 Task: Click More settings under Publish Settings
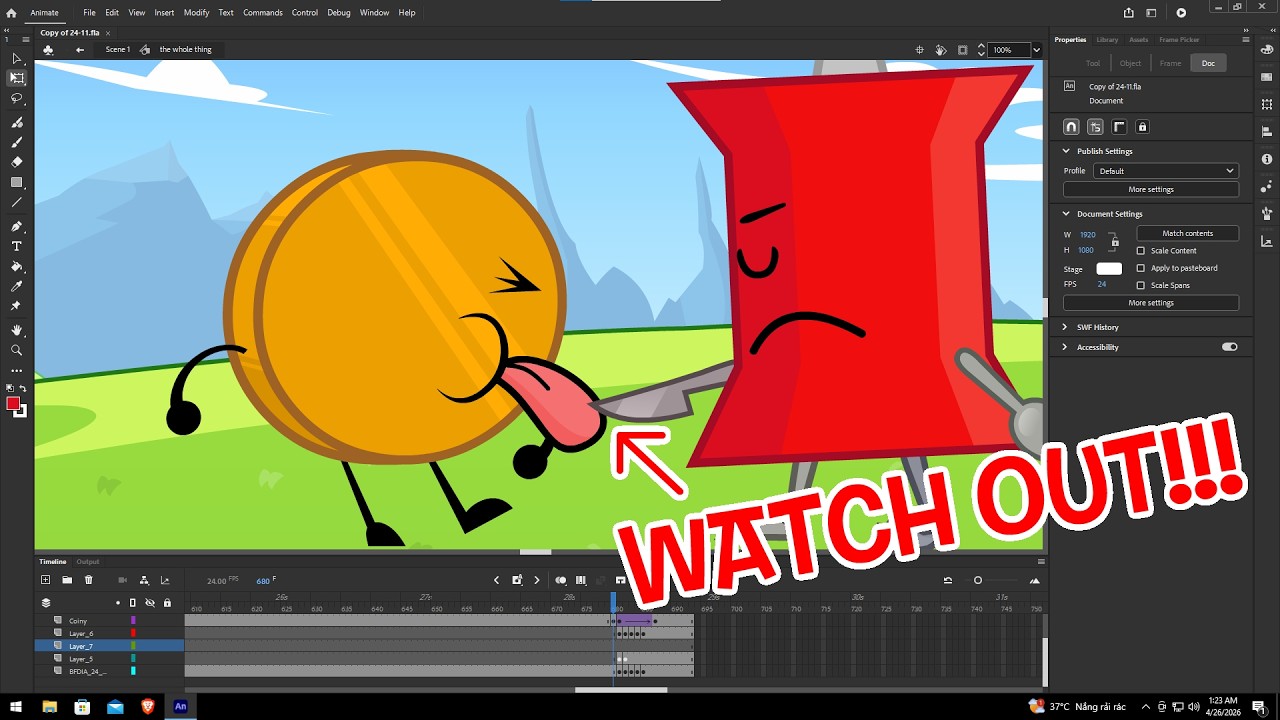point(1151,189)
